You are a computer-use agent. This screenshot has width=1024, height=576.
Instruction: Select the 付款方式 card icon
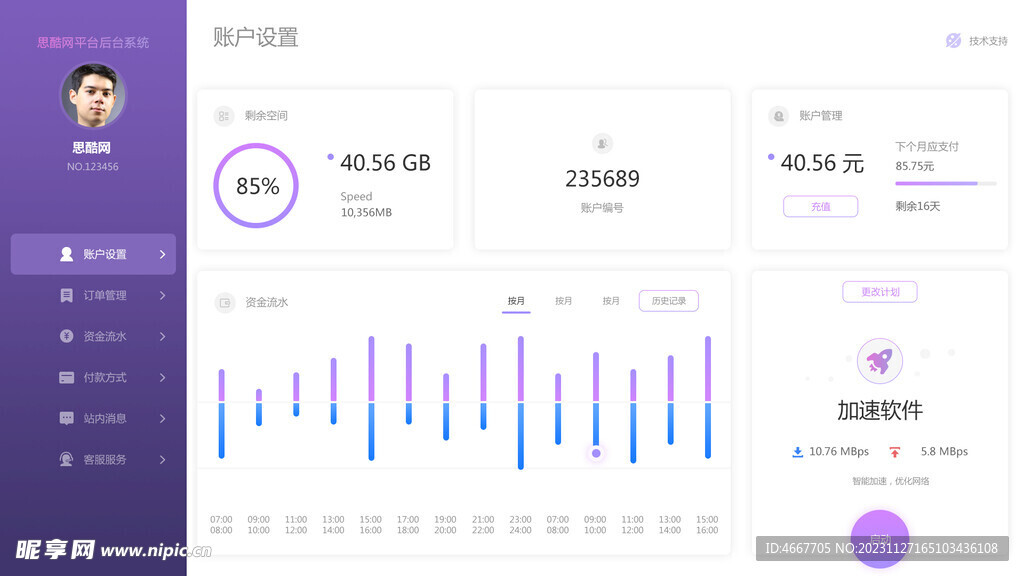64,377
